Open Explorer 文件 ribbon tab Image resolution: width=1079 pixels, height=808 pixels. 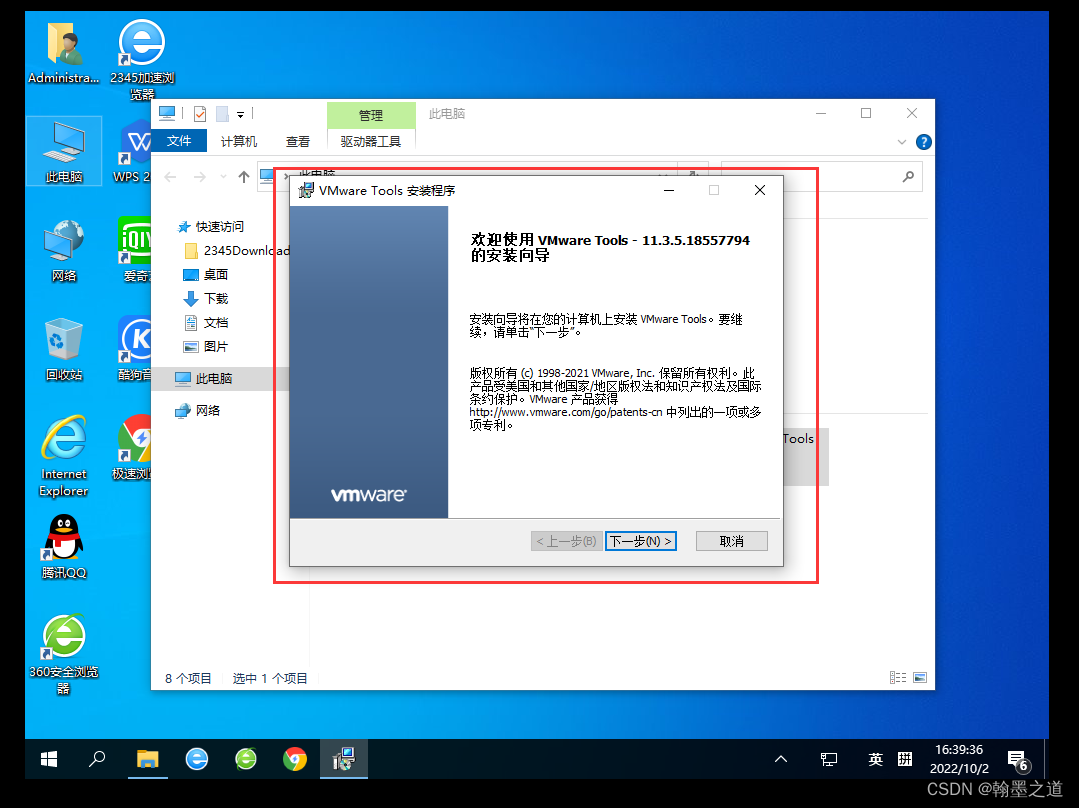179,141
